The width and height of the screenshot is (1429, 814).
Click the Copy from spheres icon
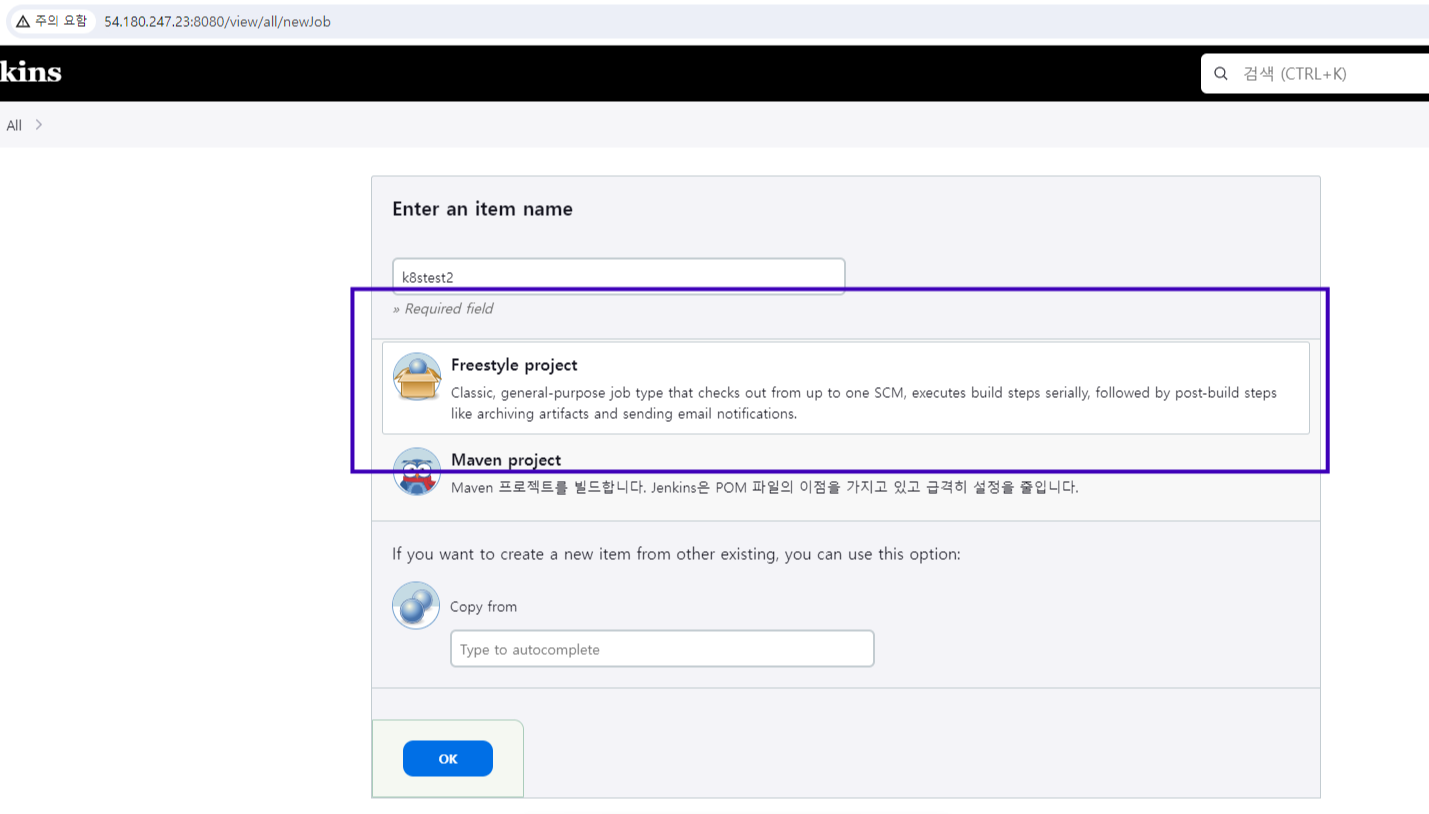[x=416, y=605]
